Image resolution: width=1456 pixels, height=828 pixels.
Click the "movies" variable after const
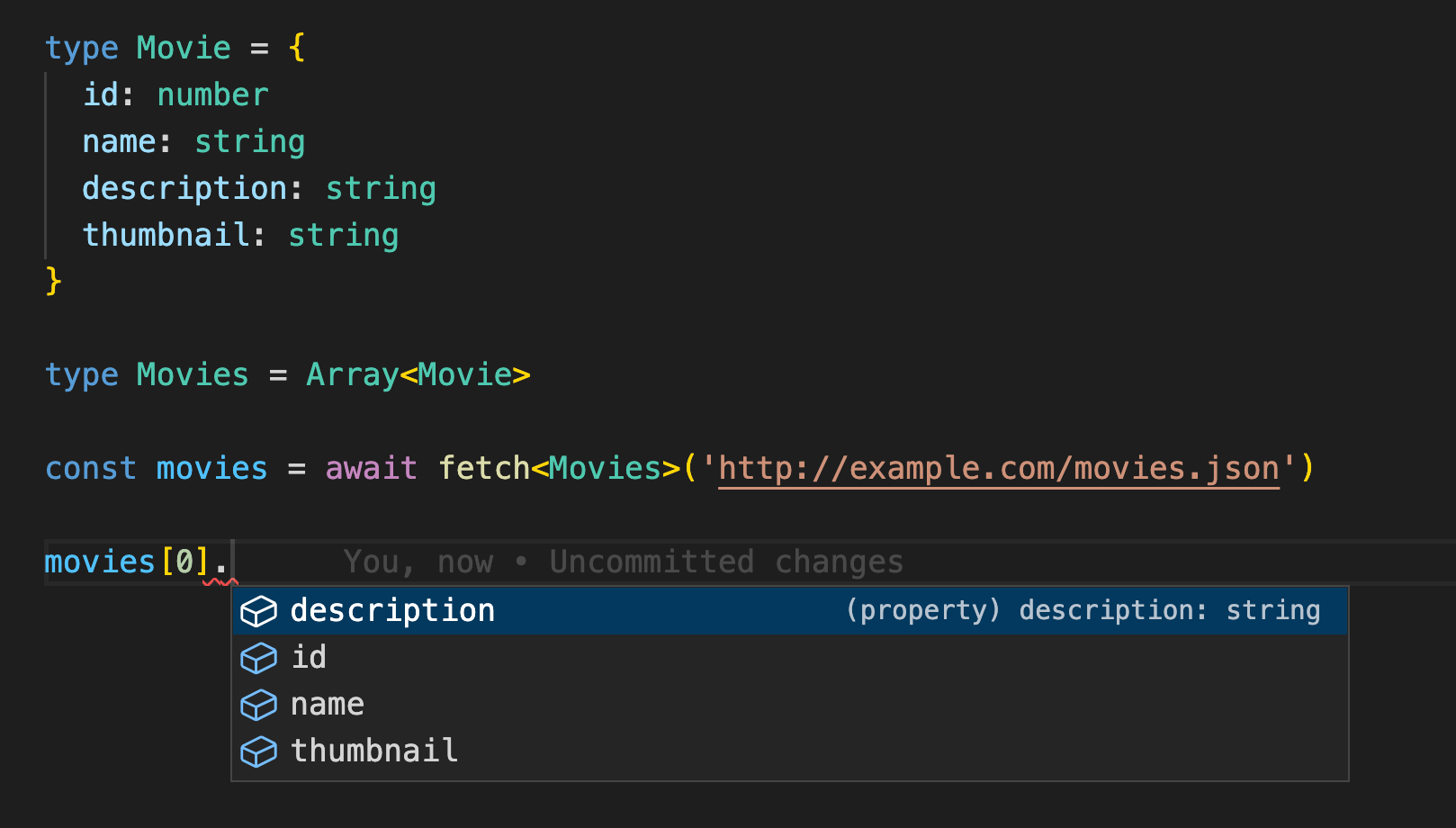[x=212, y=468]
